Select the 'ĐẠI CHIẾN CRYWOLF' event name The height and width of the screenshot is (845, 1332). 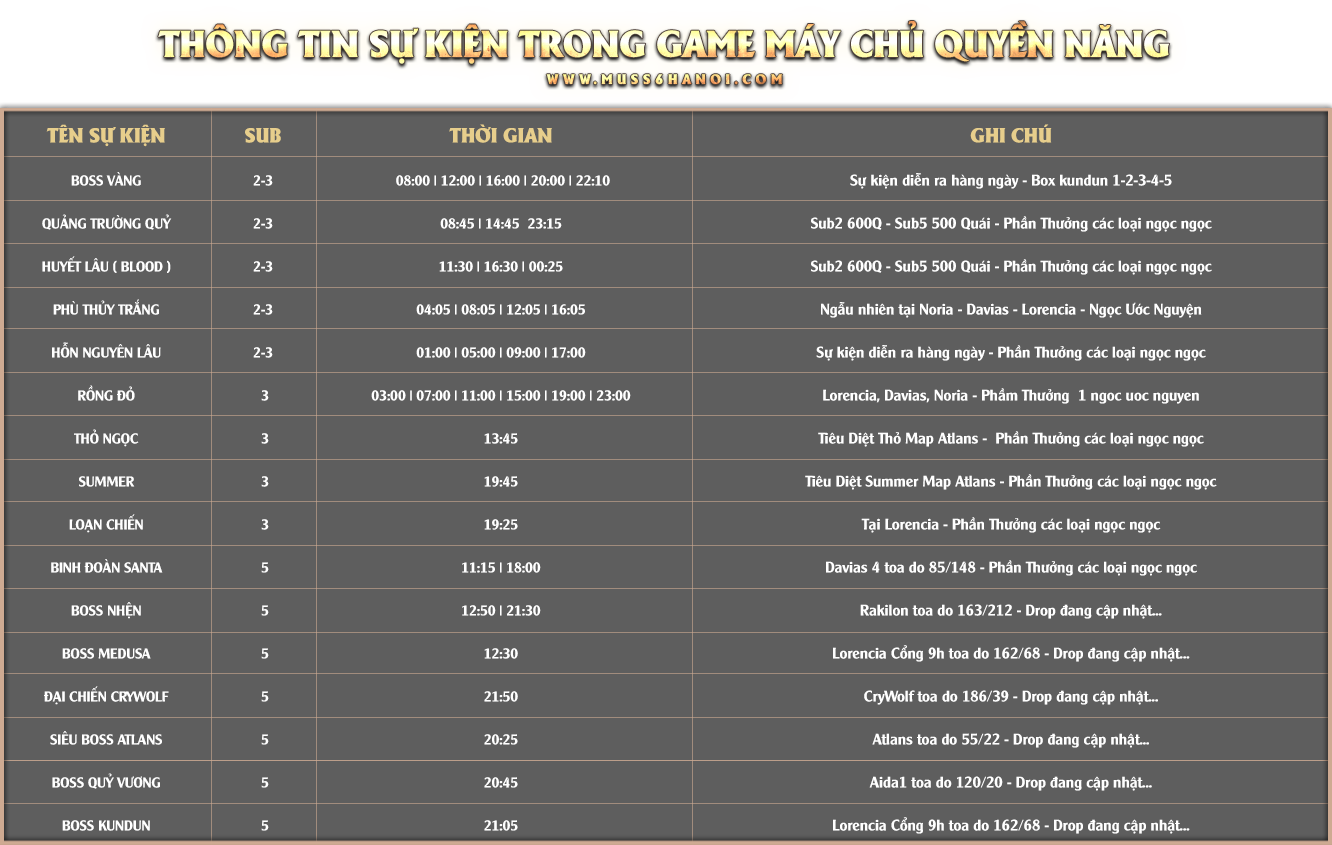coord(106,697)
